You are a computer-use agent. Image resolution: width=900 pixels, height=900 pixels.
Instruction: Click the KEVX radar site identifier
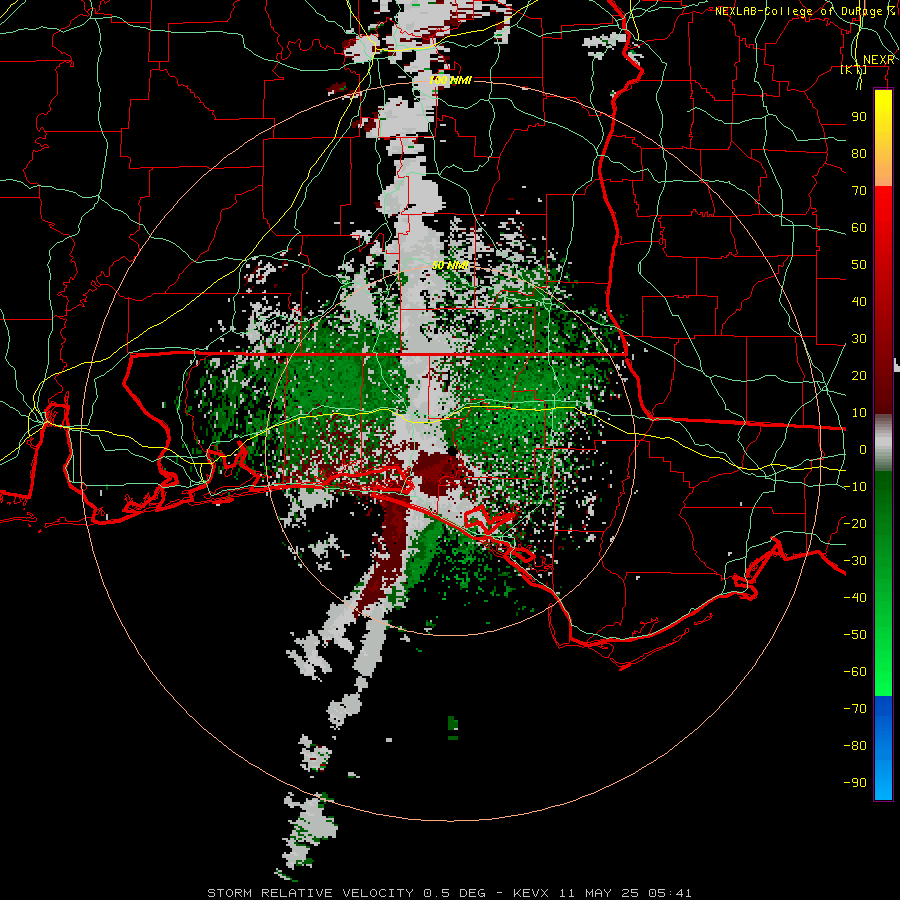[x=531, y=893]
